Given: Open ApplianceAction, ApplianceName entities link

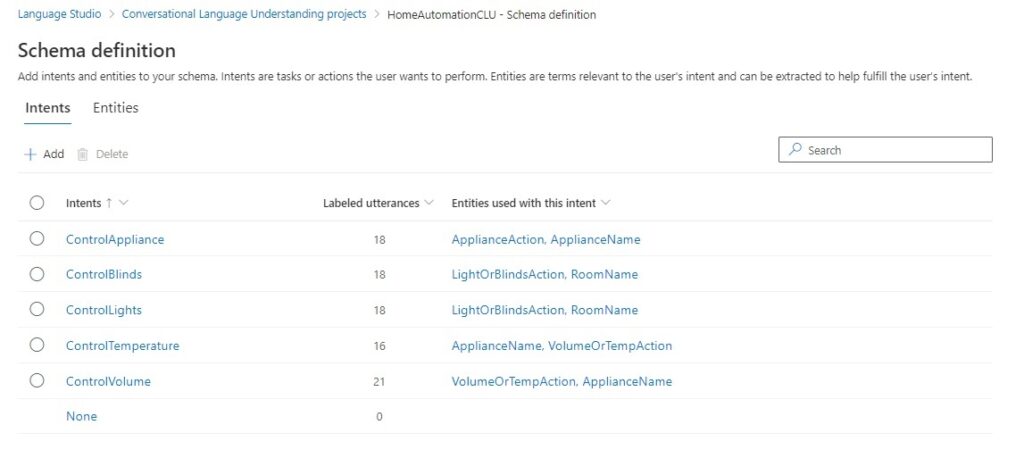Looking at the screenshot, I should pyautogui.click(x=545, y=239).
